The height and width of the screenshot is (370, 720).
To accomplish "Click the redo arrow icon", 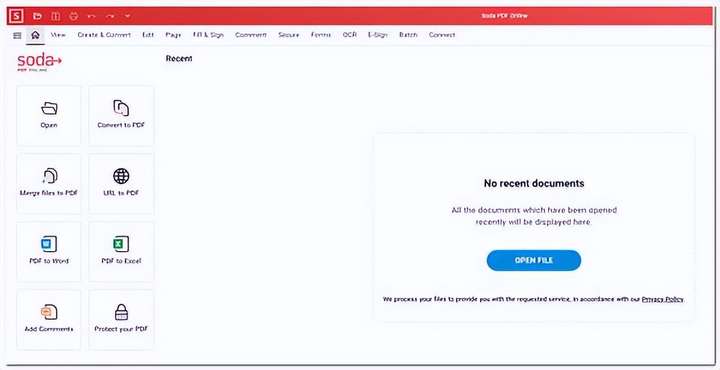I will coord(110,16).
